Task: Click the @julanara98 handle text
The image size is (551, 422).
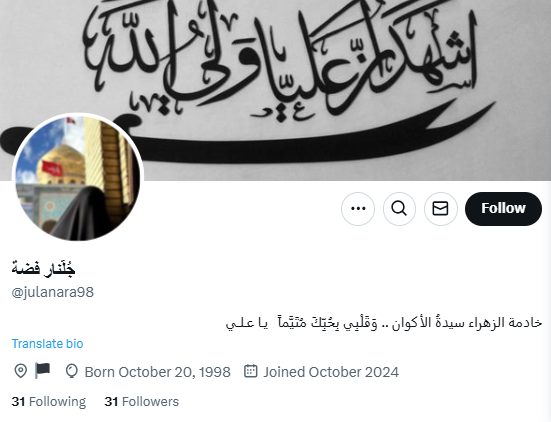Action: pos(53,292)
